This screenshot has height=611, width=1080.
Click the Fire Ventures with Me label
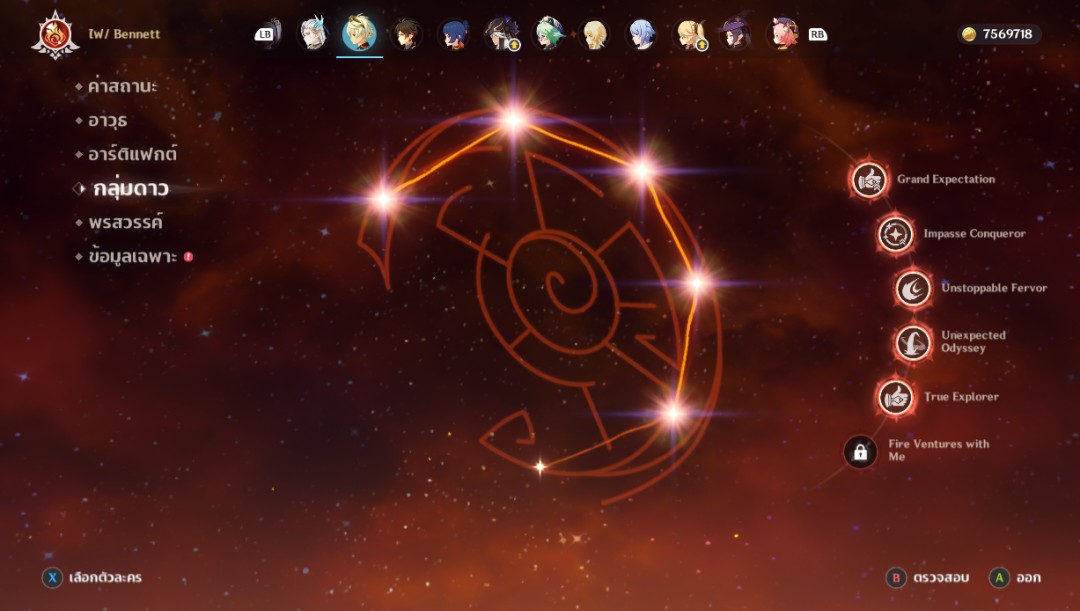[x=938, y=450]
